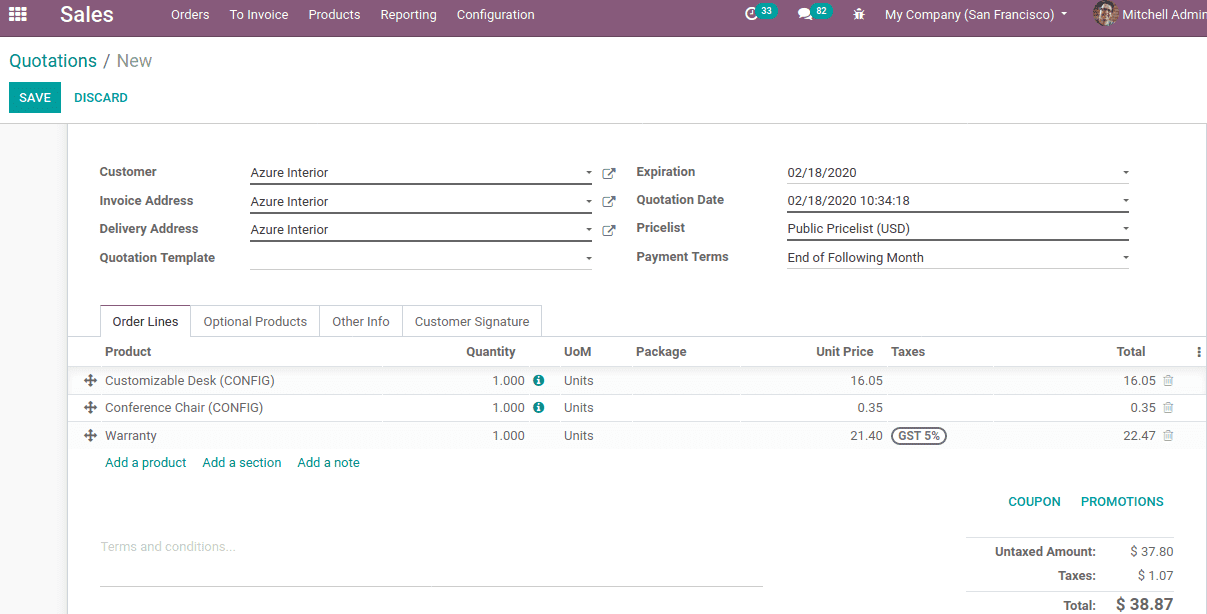The width and height of the screenshot is (1207, 614).
Task: Click Mitchell Admin user avatar
Action: coord(1105,14)
